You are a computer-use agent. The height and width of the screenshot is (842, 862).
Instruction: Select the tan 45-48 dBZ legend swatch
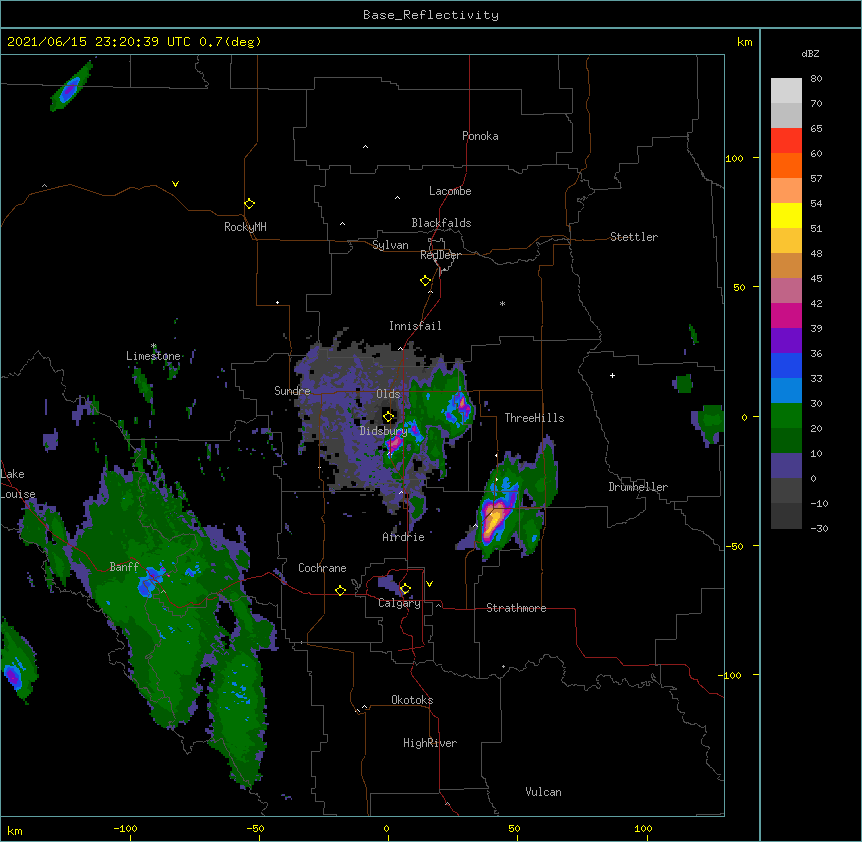786,265
